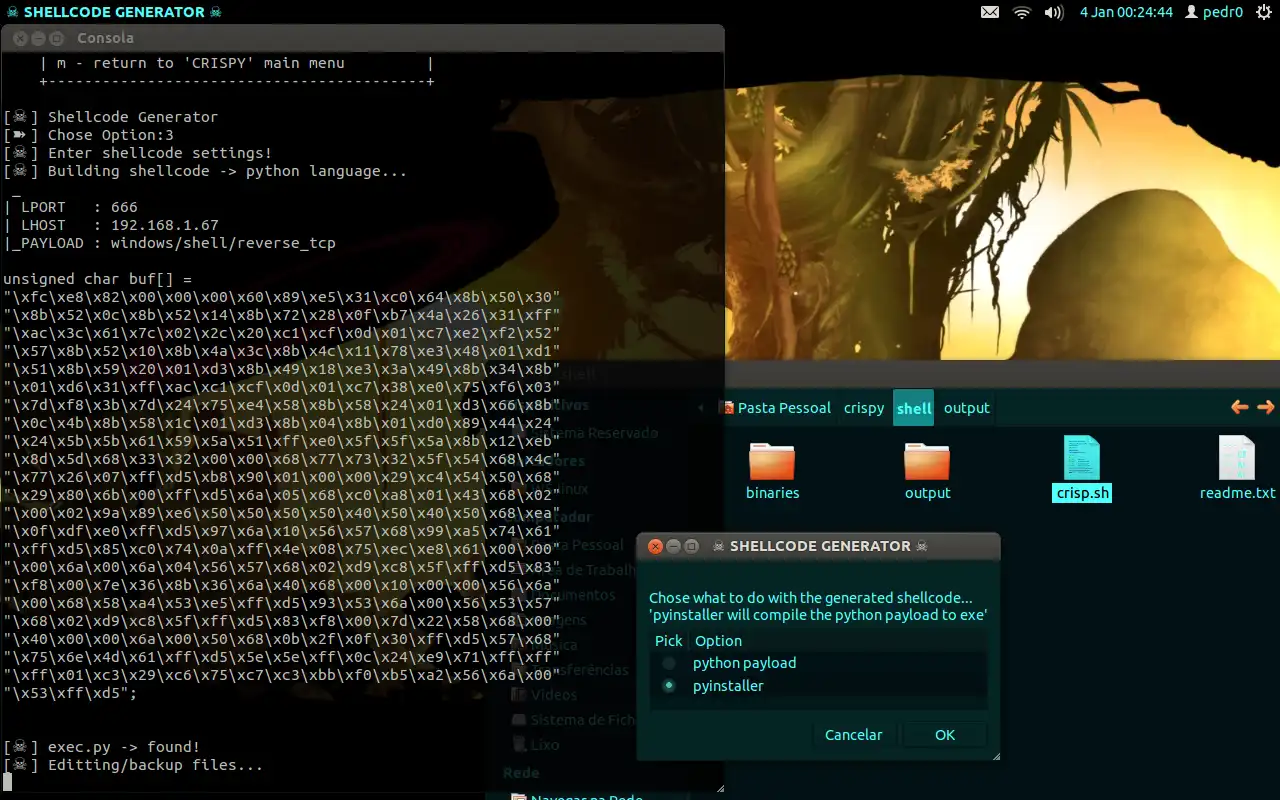Click the back arrow in file manager
Image resolution: width=1280 pixels, height=800 pixels.
pyautogui.click(x=1239, y=407)
